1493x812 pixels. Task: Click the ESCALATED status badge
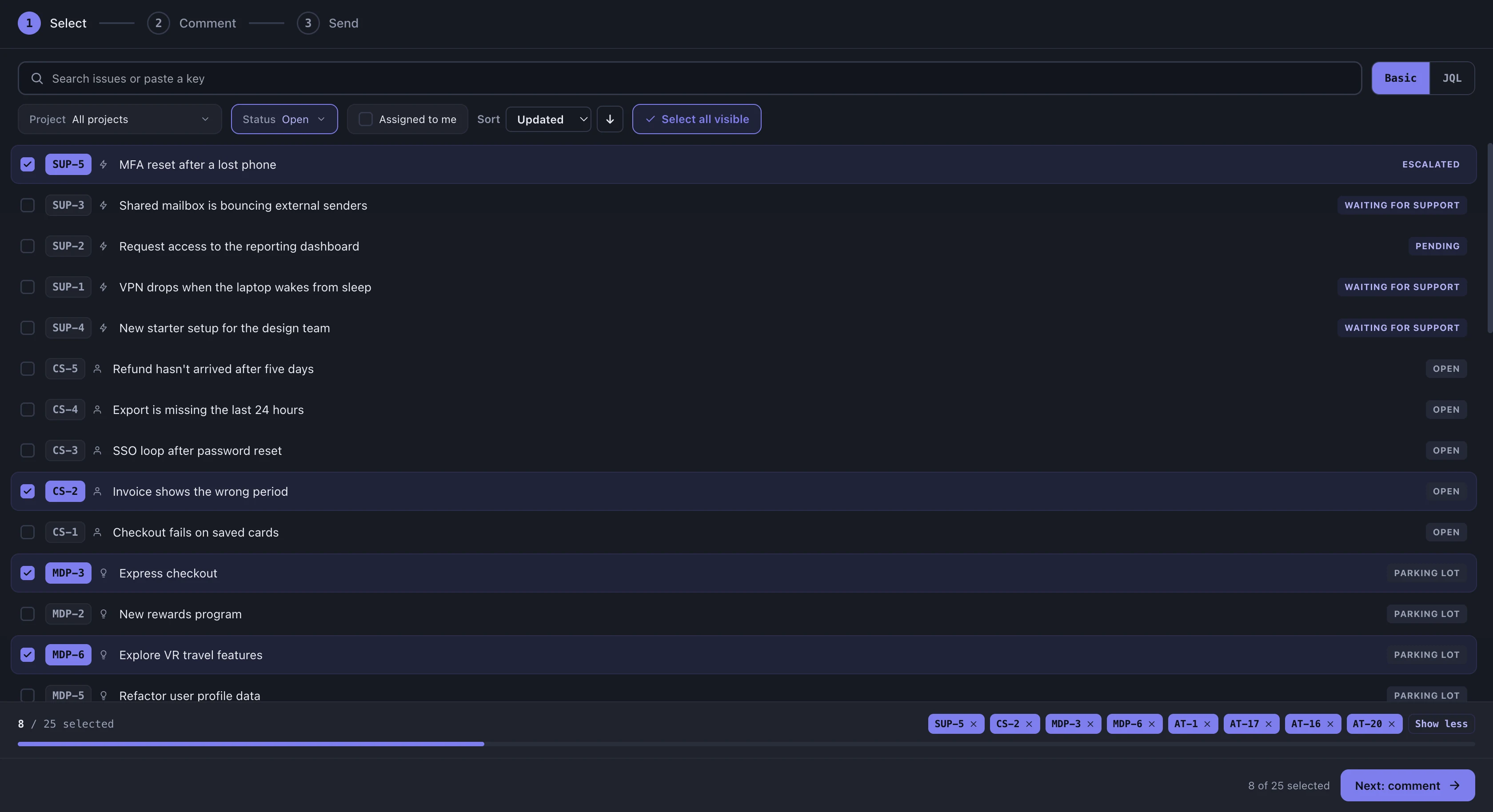[1430, 165]
